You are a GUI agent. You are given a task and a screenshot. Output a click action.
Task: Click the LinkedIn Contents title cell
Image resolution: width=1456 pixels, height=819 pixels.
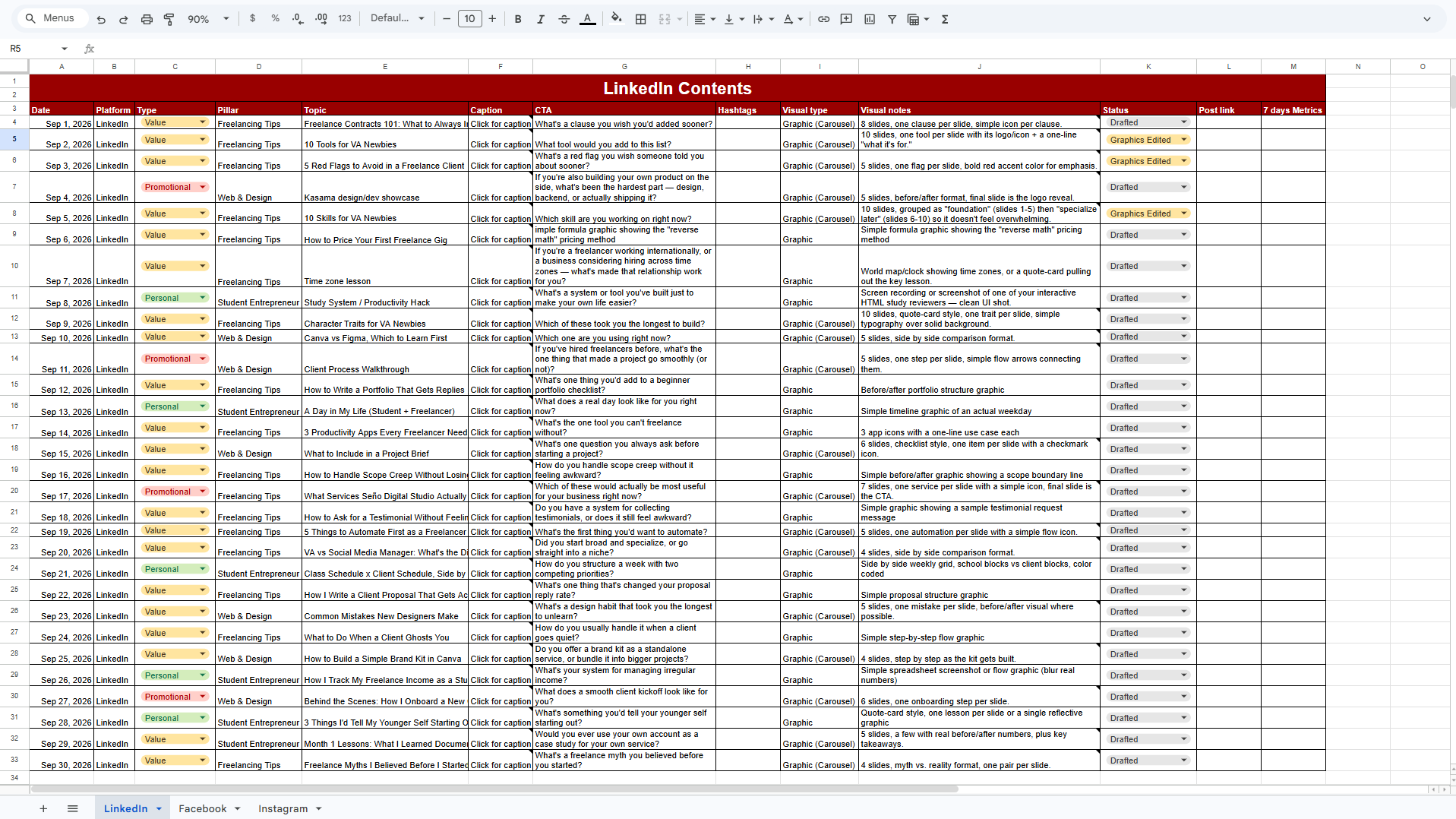pyautogui.click(x=677, y=88)
